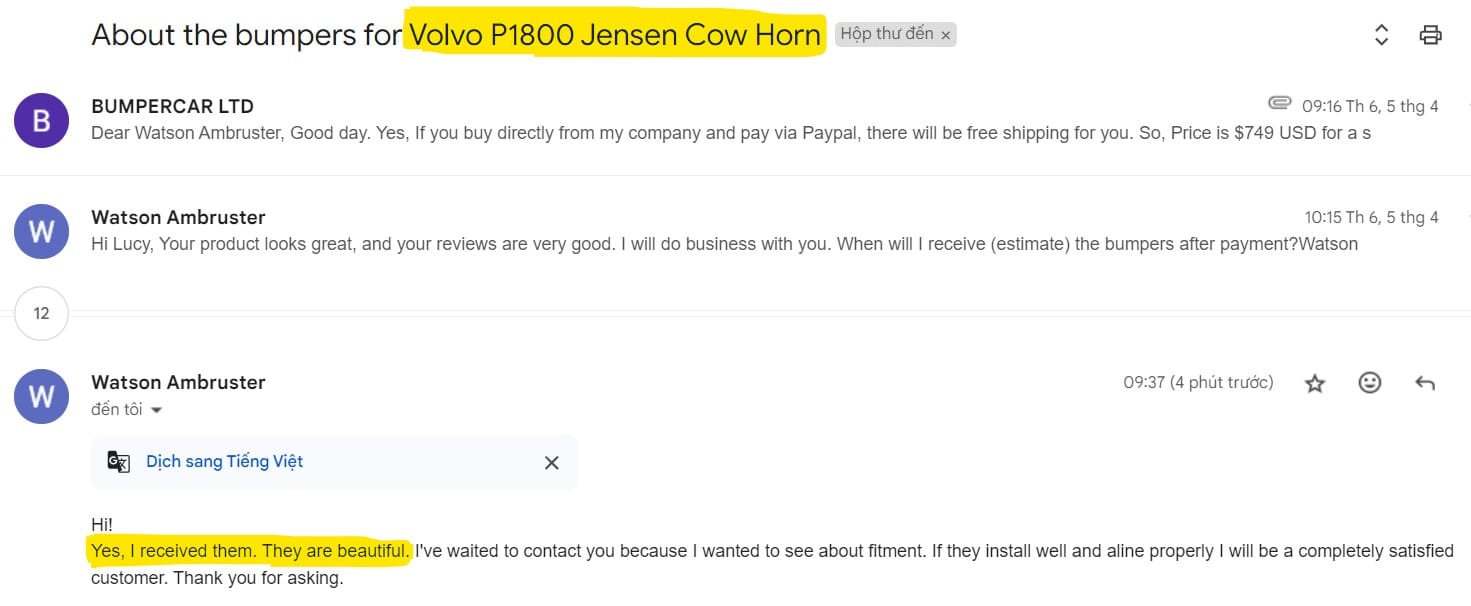Star the latest Watson Ambruster message
The height and width of the screenshot is (606, 1471).
tap(1315, 383)
